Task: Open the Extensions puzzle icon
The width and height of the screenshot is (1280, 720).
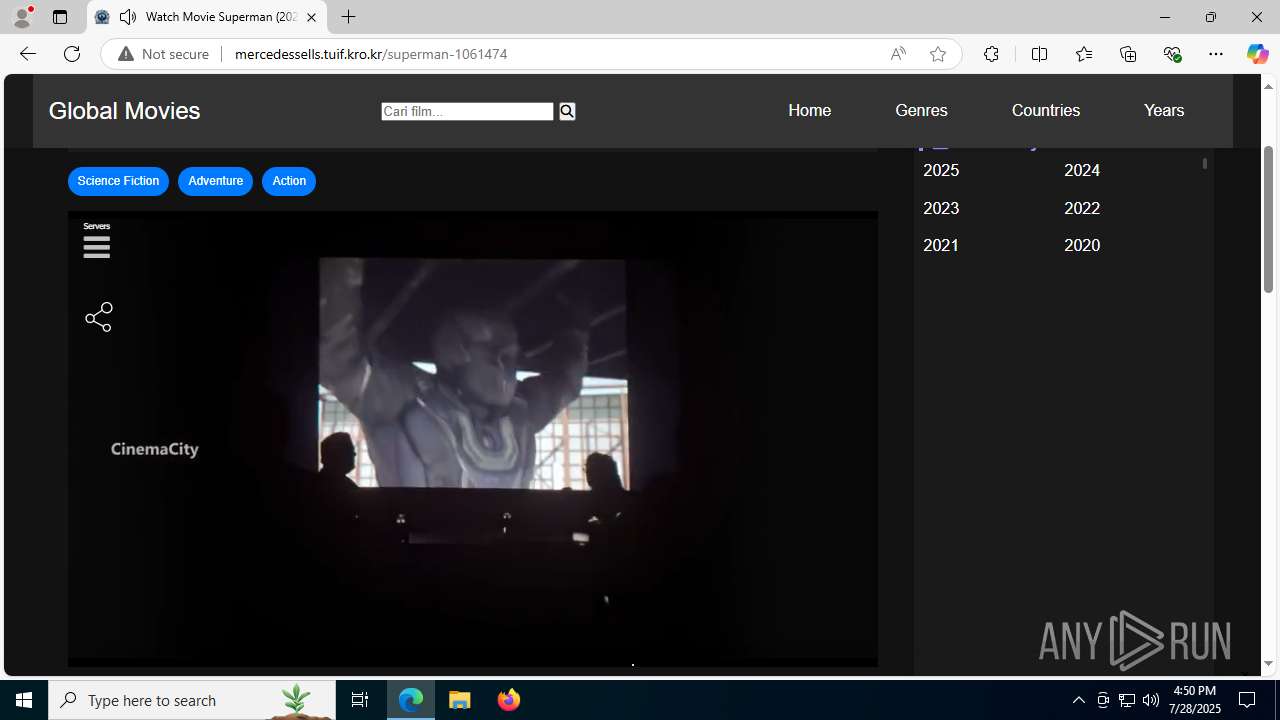Action: pyautogui.click(x=991, y=54)
